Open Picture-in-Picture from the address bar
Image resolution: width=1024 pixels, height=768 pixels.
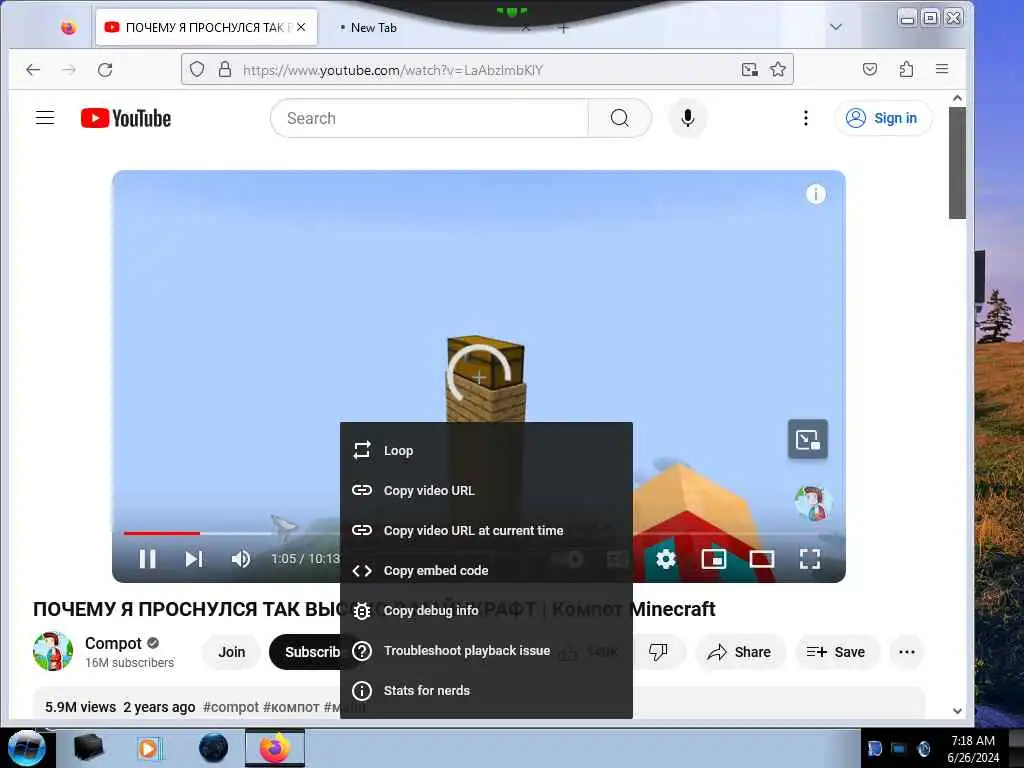750,69
